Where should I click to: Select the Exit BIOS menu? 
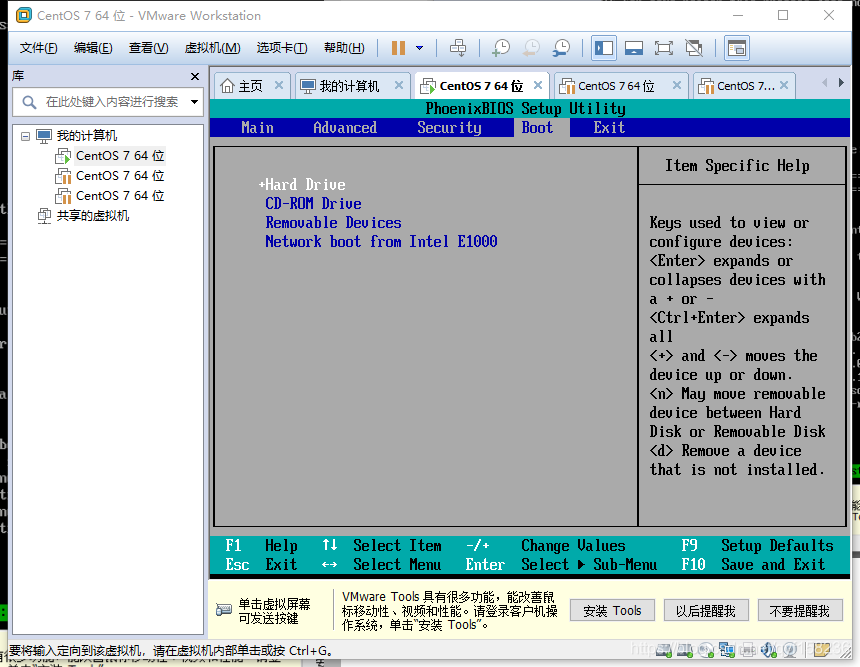[x=609, y=128]
